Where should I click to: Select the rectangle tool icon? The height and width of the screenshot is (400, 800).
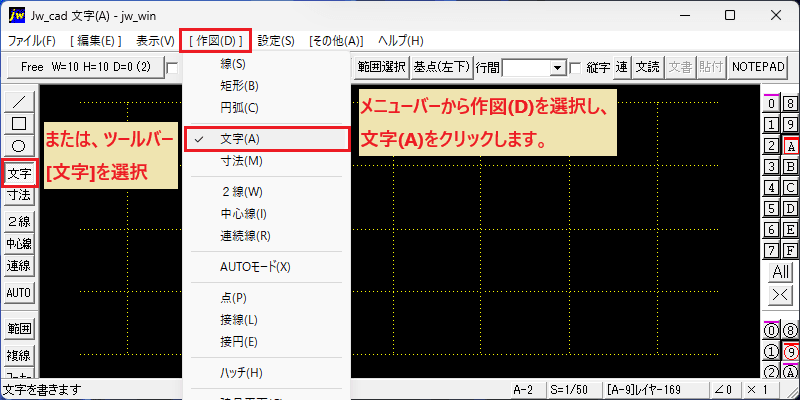[x=19, y=124]
